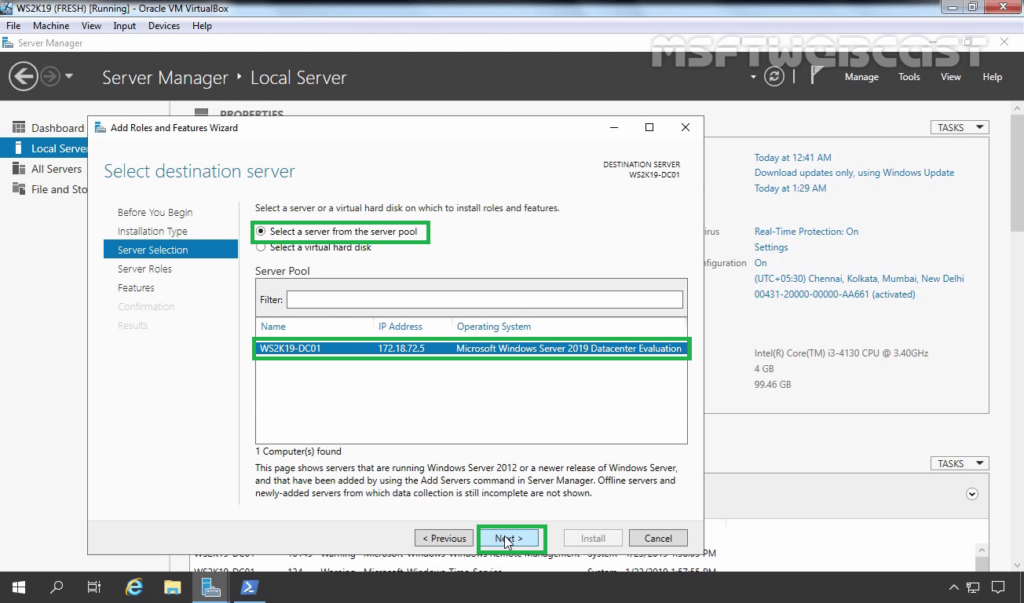Open the Events TASKS dropdown

coord(959,463)
